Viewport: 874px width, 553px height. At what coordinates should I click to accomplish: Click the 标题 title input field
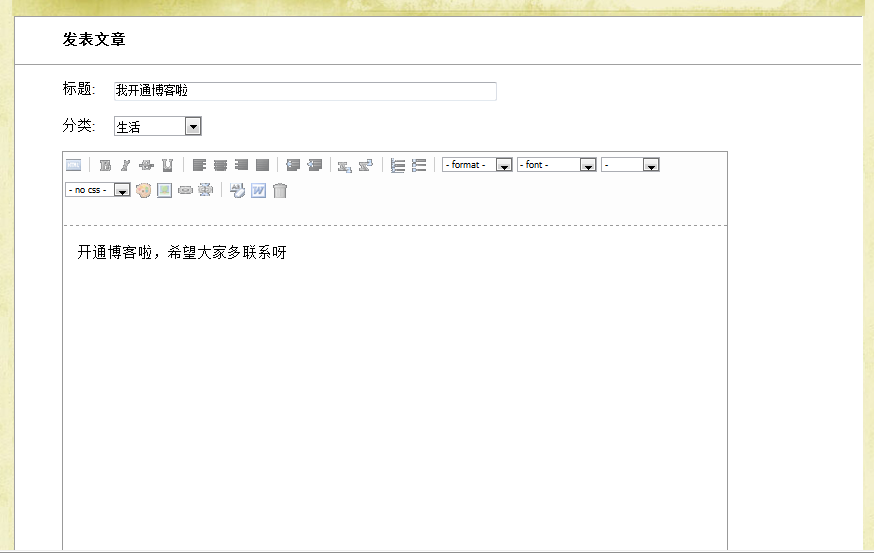tap(305, 91)
